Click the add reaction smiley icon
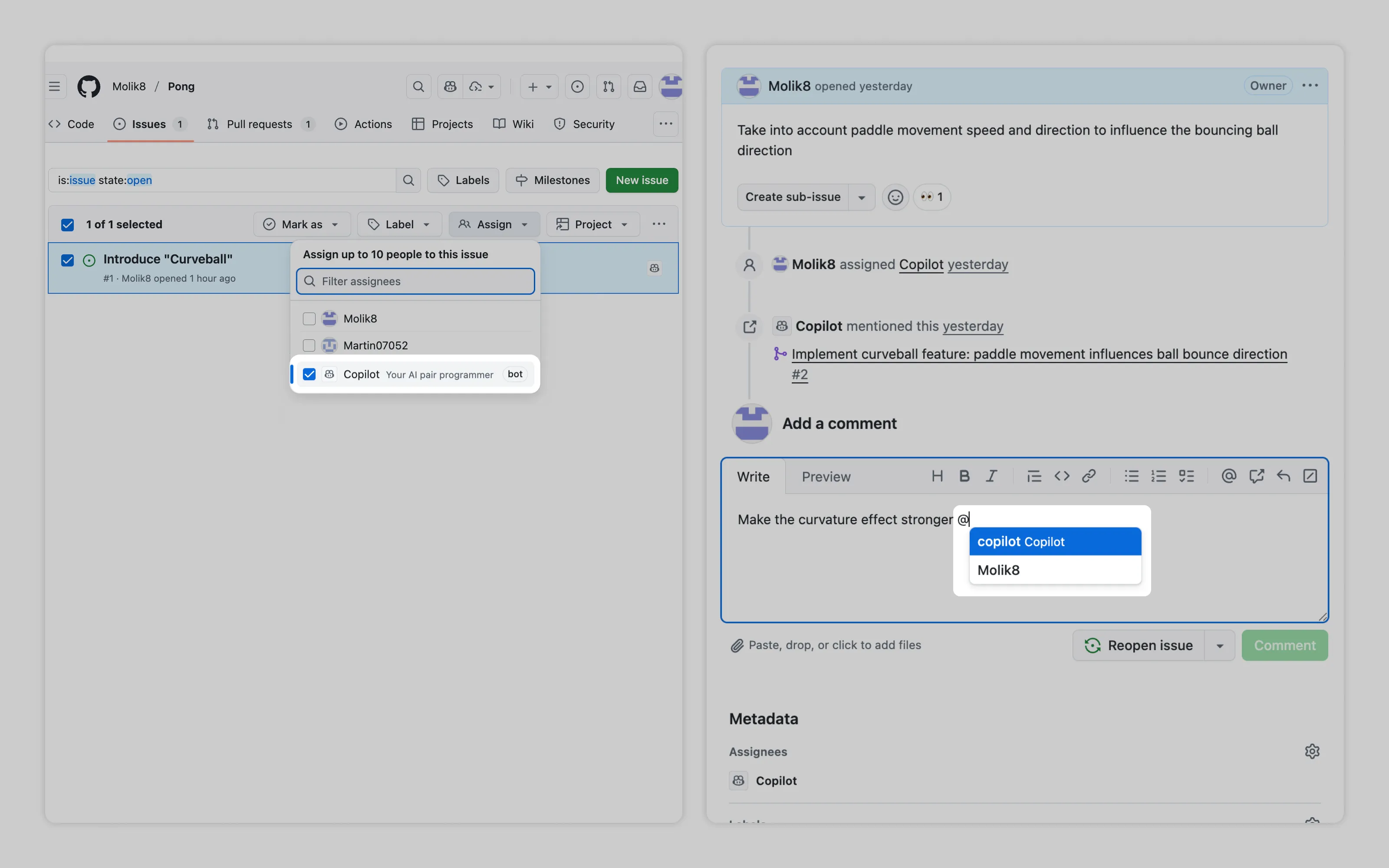This screenshot has width=1389, height=868. [x=895, y=197]
